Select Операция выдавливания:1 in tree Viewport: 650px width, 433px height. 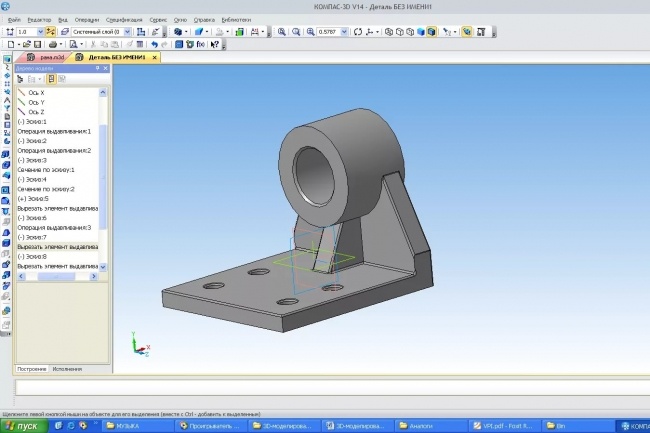54,131
